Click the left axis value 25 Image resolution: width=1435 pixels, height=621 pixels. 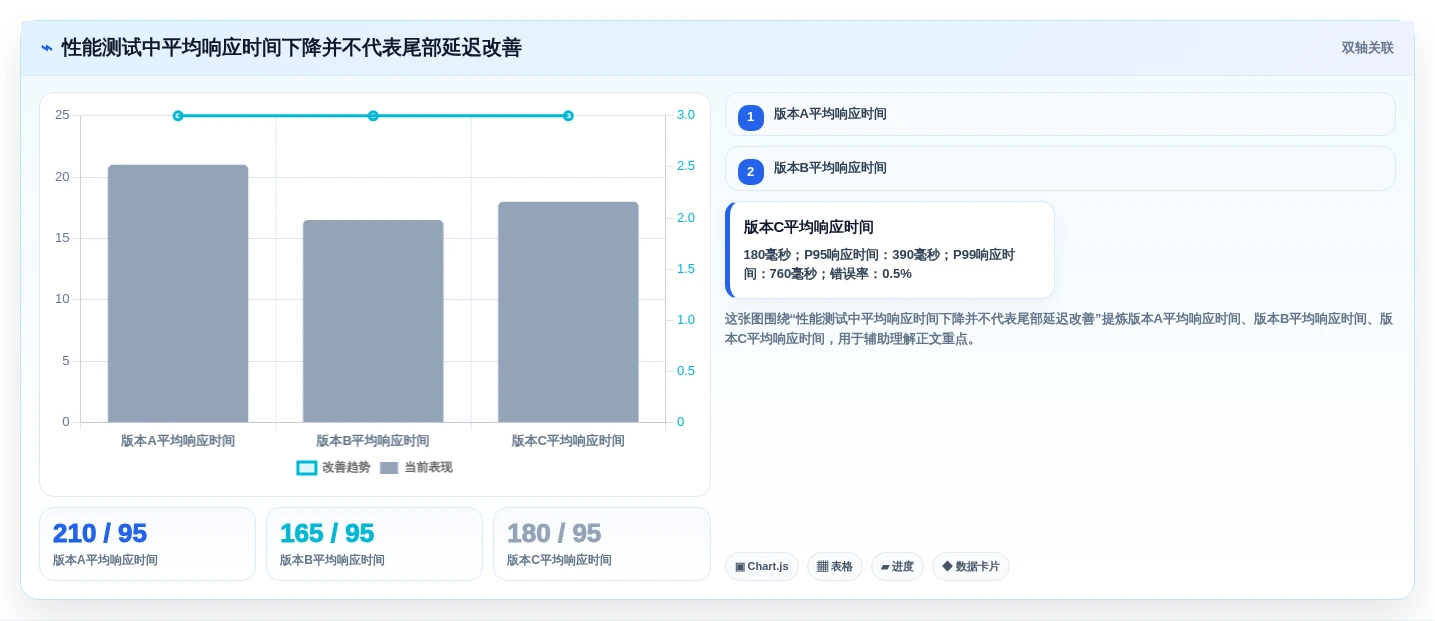(x=62, y=115)
